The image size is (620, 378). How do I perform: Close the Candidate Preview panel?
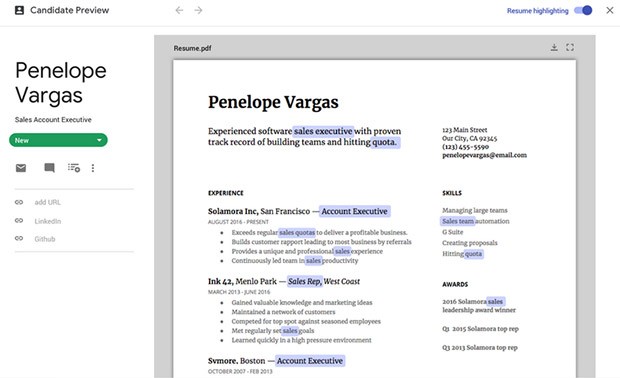610,10
